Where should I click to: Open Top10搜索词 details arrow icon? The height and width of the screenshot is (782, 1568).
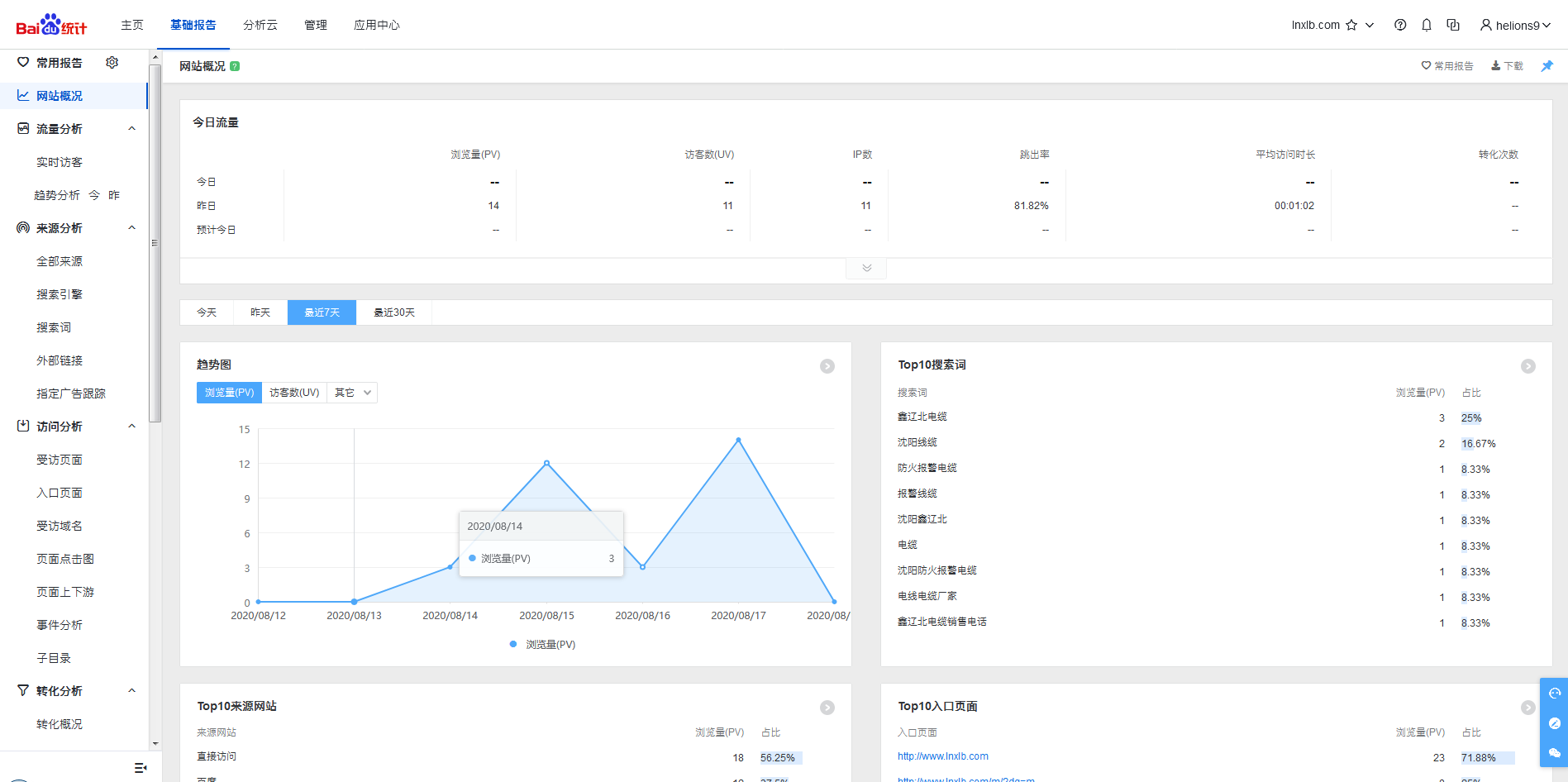(1528, 366)
